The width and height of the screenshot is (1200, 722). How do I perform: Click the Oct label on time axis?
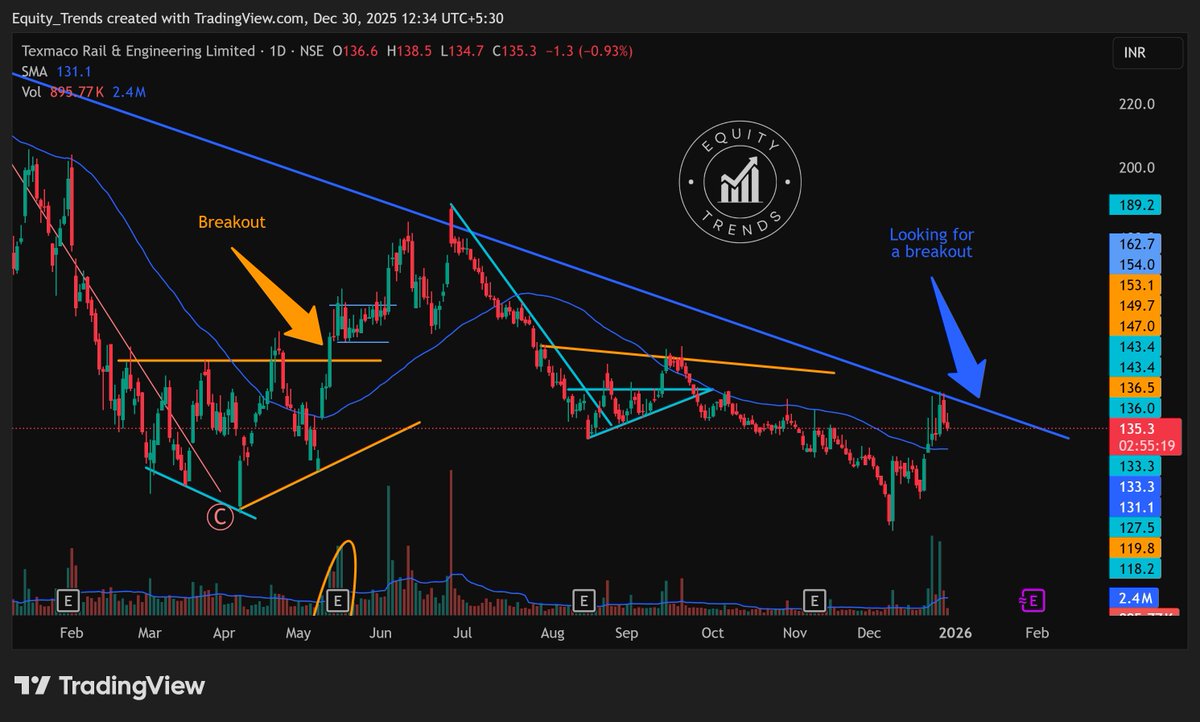pos(712,633)
